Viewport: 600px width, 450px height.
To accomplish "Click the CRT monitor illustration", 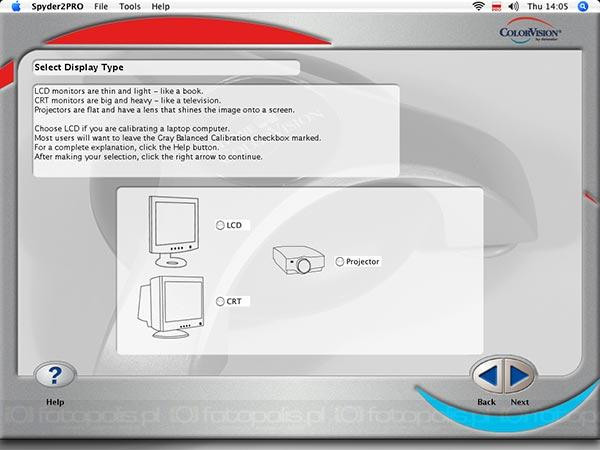I will pyautogui.click(x=171, y=307).
